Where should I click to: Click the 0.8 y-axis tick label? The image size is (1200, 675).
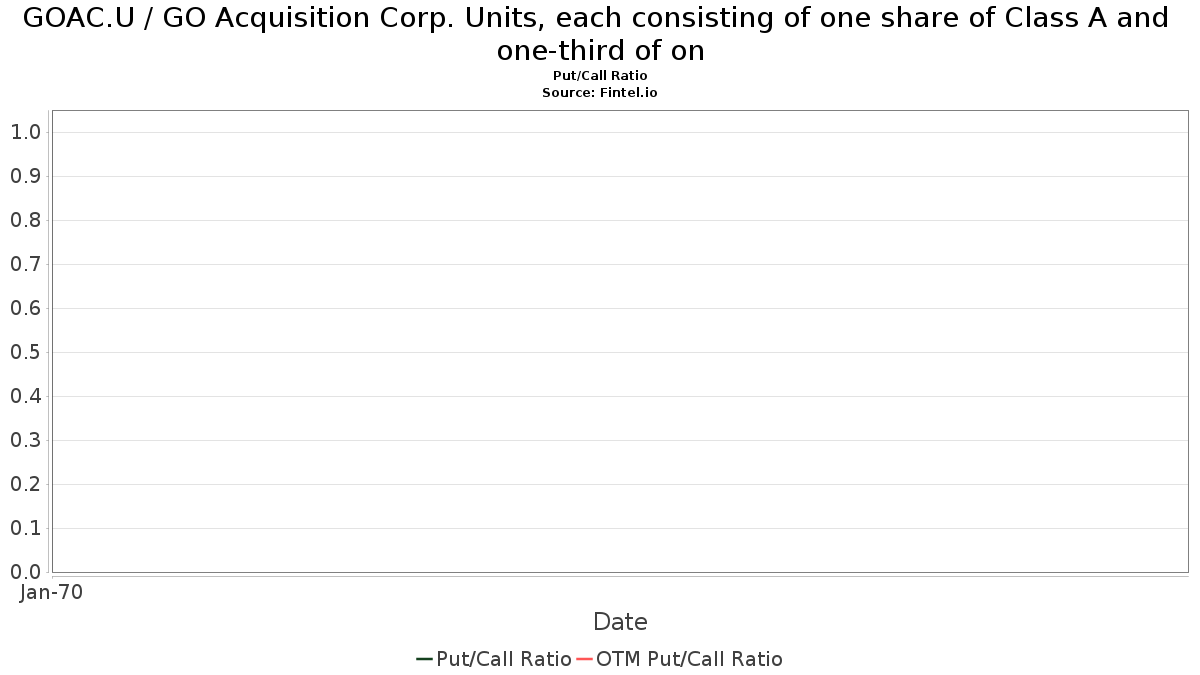[25, 220]
